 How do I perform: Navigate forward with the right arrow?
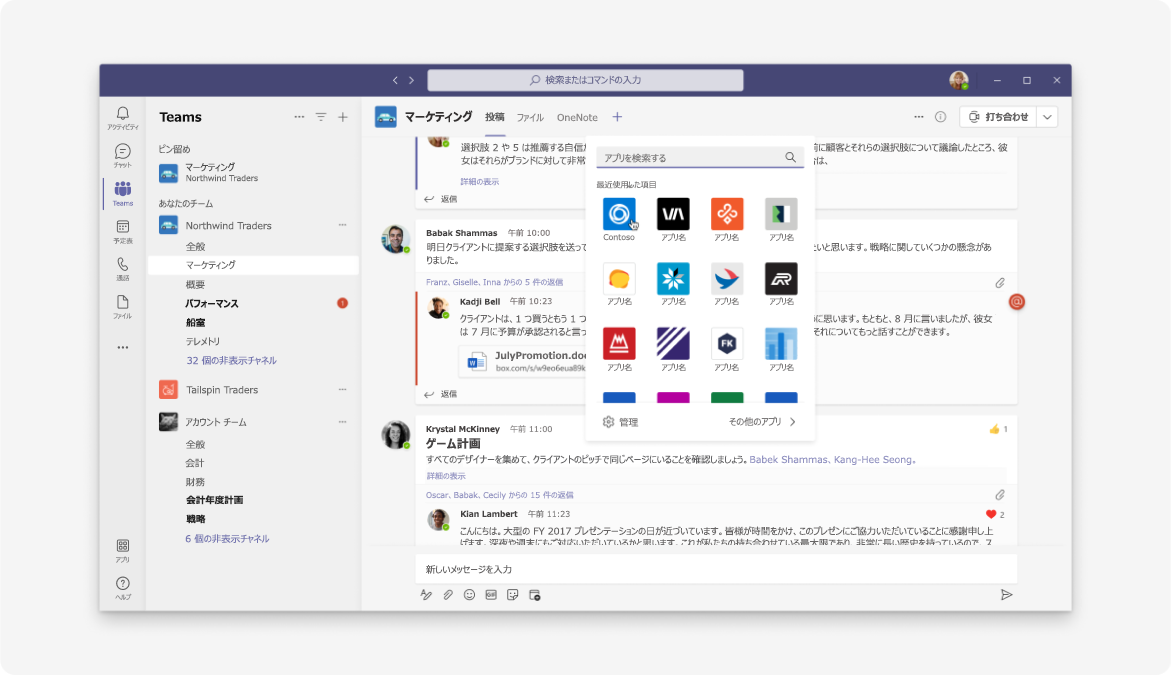pyautogui.click(x=411, y=80)
